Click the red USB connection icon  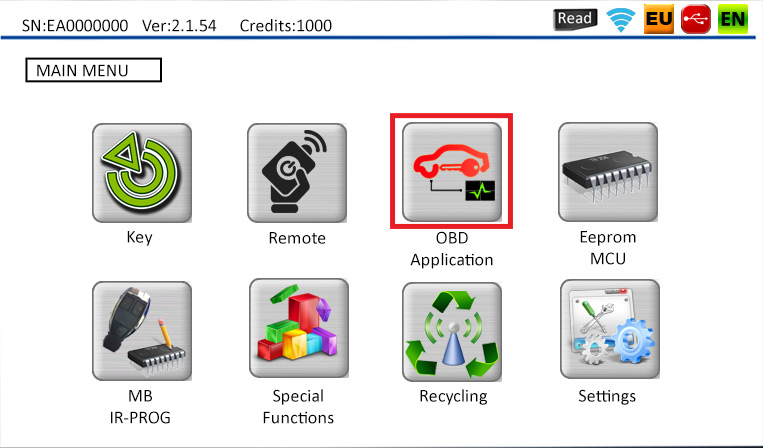pos(696,19)
